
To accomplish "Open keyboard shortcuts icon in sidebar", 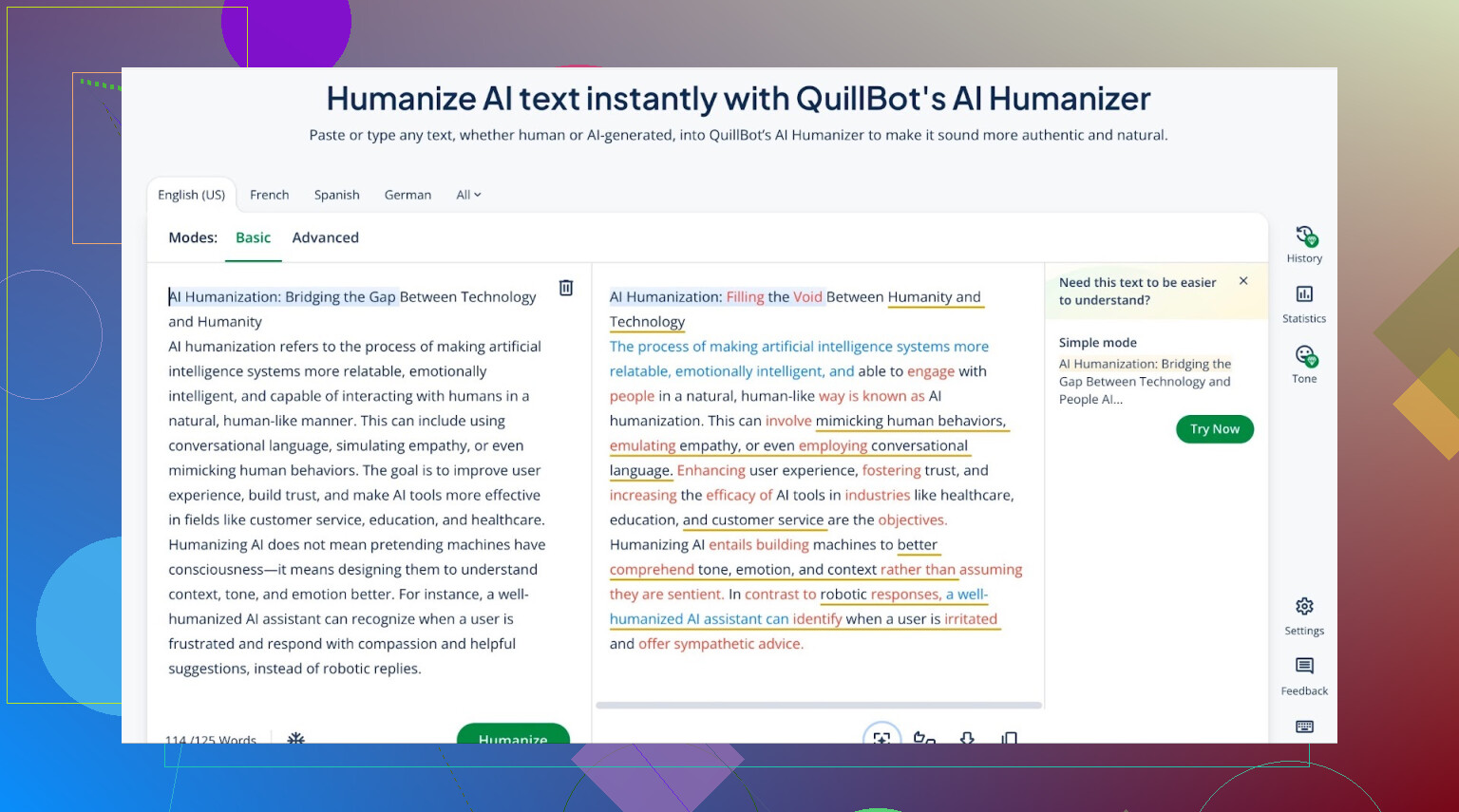I will point(1304,727).
